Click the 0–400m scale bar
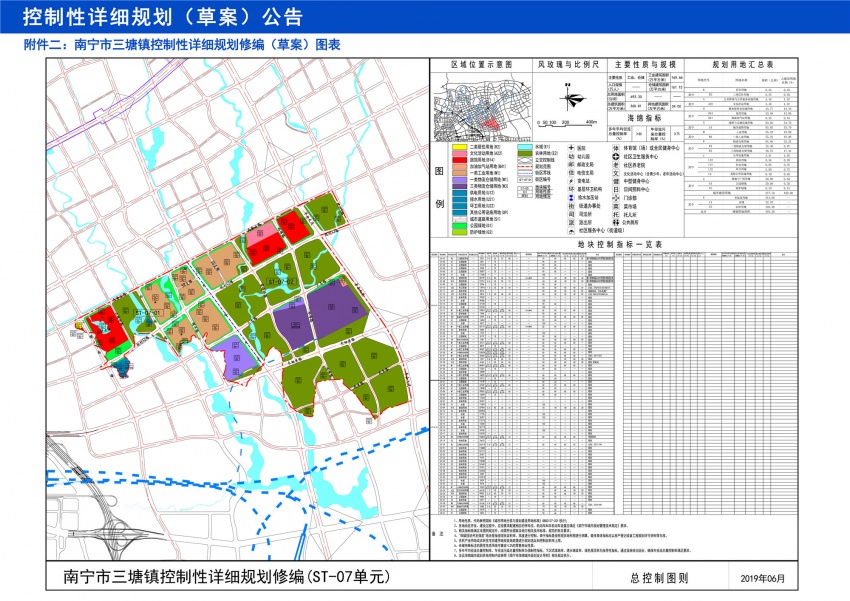Image resolution: width=850 pixels, height=601 pixels. click(567, 123)
